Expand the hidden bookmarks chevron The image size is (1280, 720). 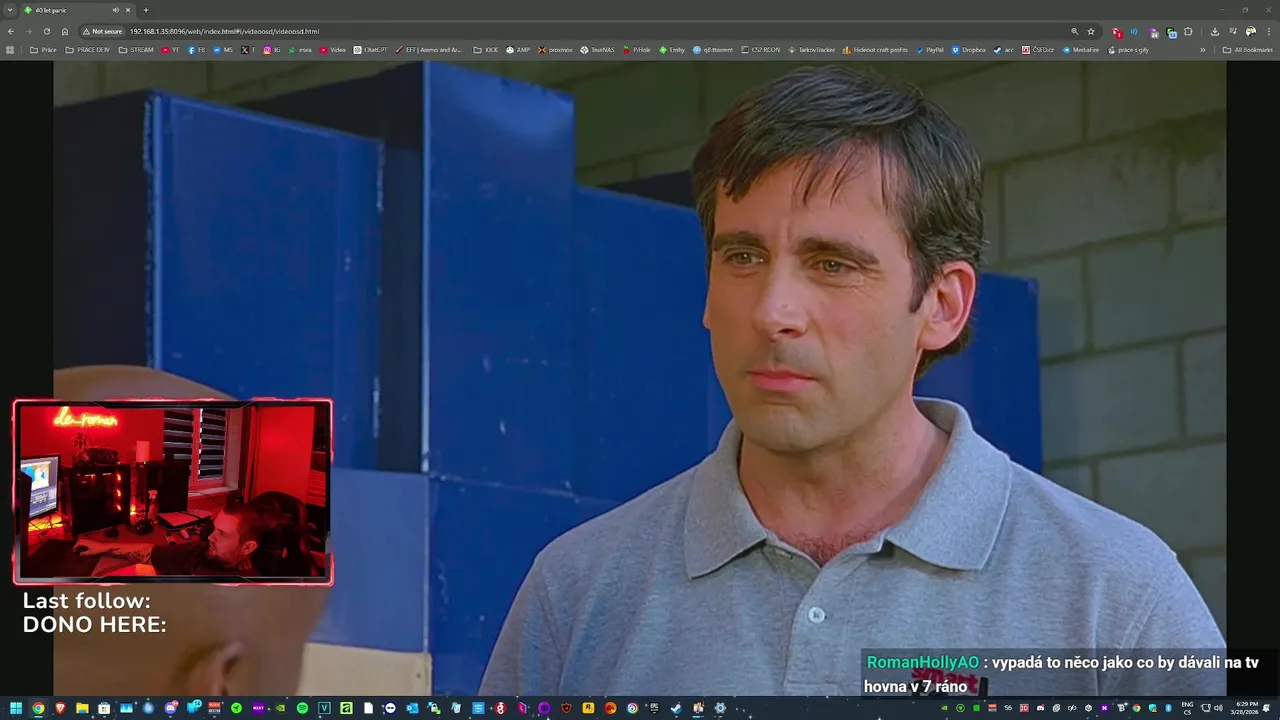click(1203, 49)
